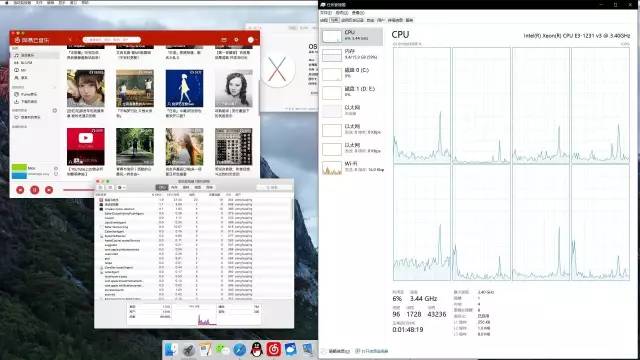Collapse Task Manager to fewer details
The image size is (640, 360).
point(336,351)
